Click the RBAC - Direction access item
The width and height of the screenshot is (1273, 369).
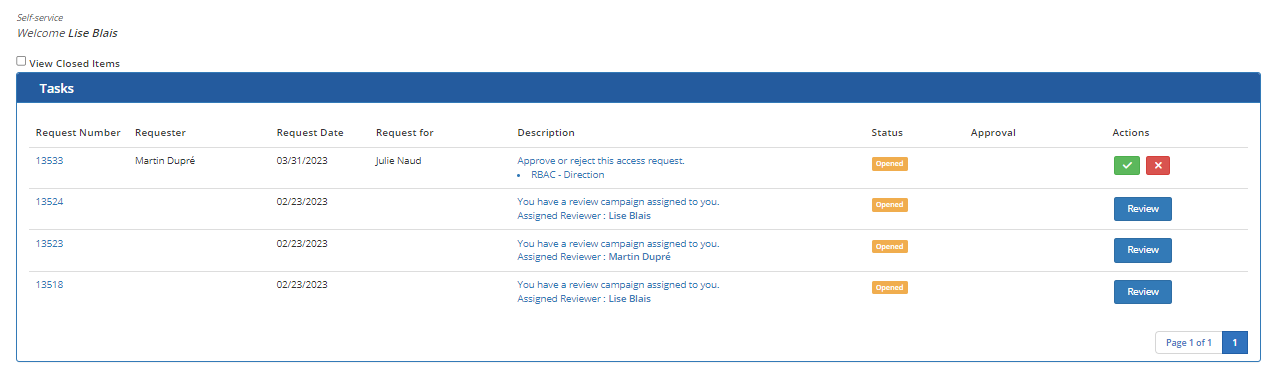point(567,174)
